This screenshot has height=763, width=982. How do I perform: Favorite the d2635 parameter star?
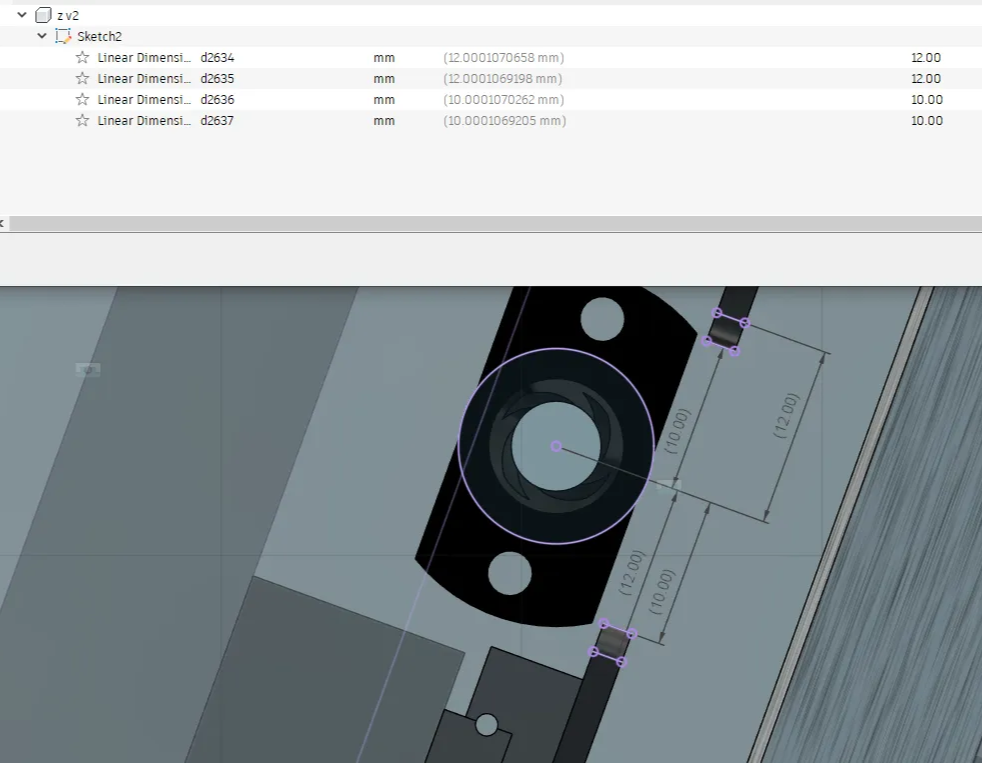click(82, 78)
